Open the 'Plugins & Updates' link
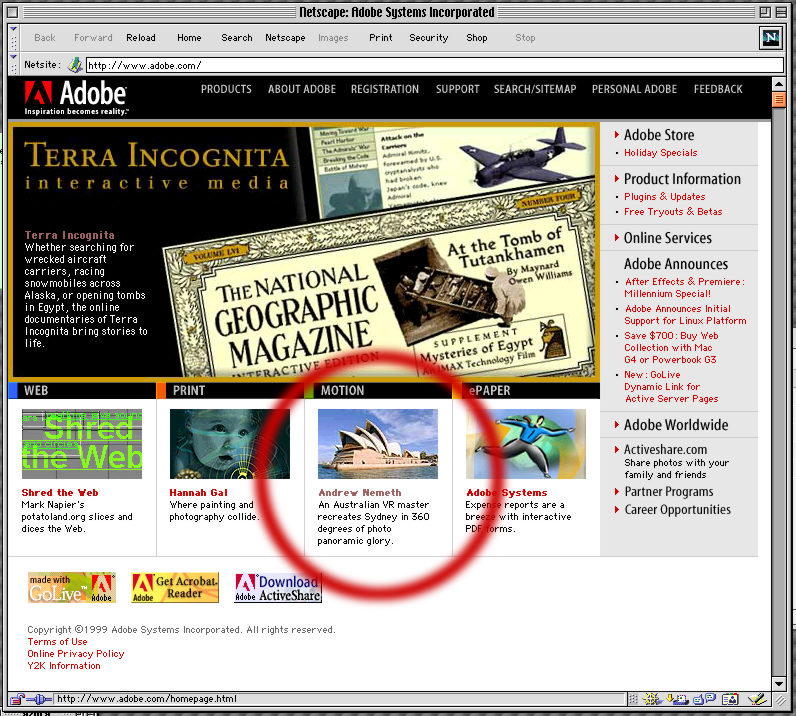Viewport: 796px width, 716px height. pos(665,197)
